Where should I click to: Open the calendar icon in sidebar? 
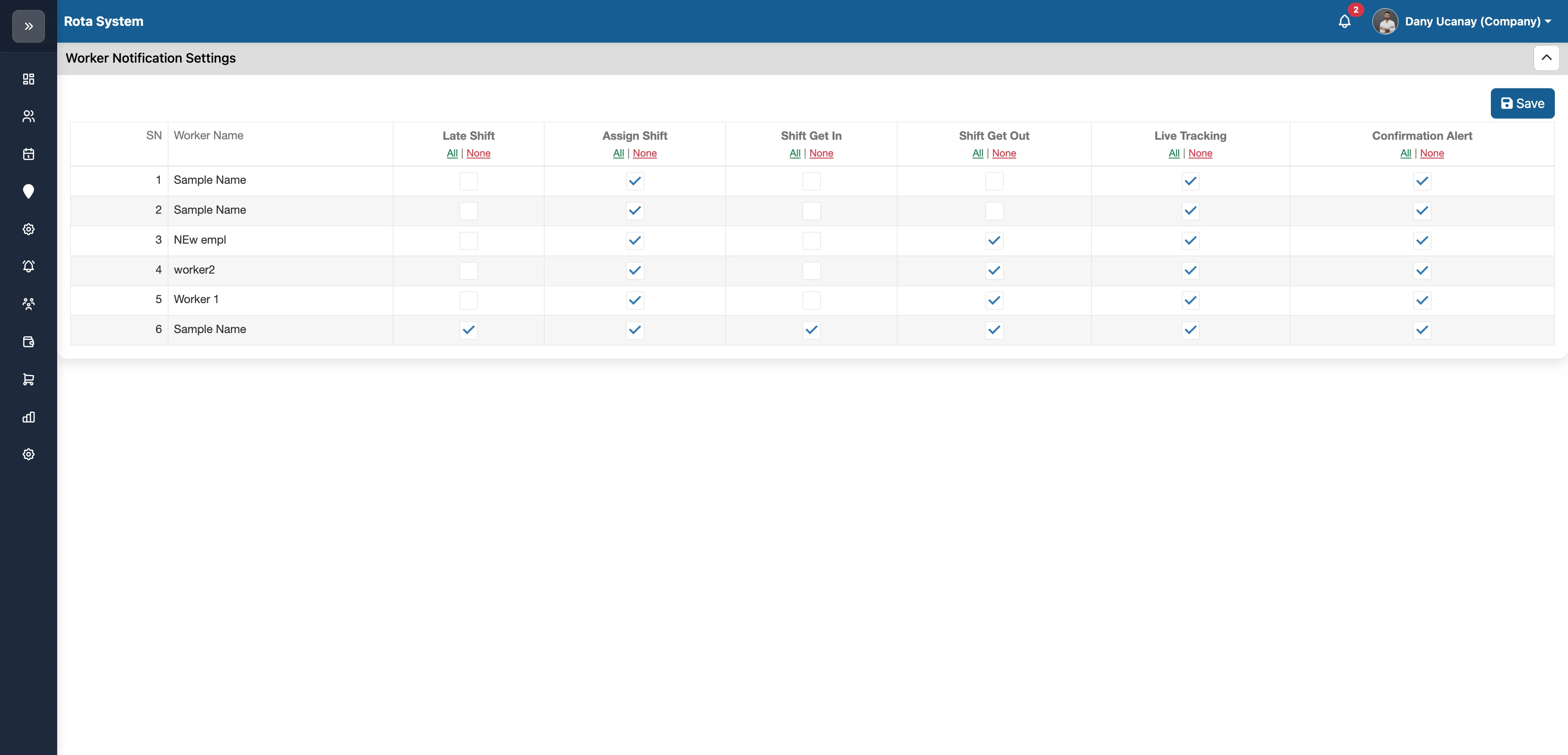tap(28, 154)
